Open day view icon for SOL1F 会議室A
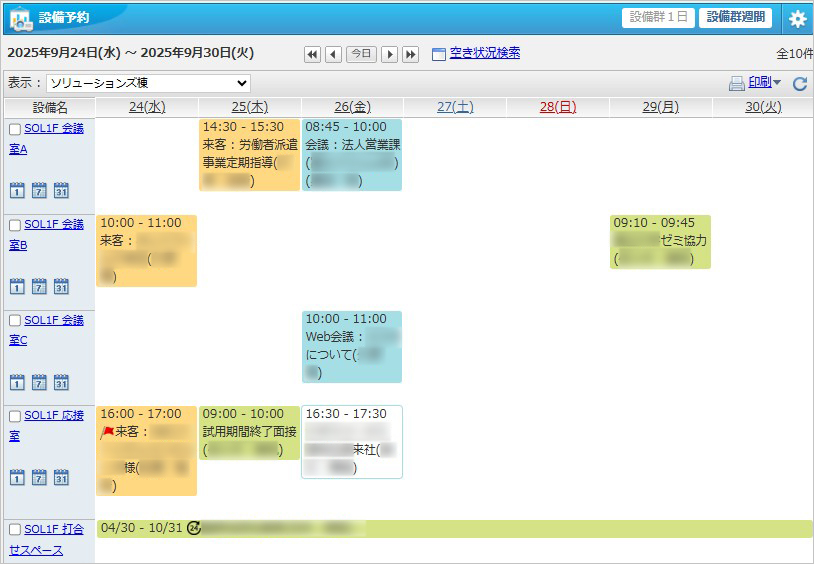This screenshot has width=814, height=564. pyautogui.click(x=17, y=191)
